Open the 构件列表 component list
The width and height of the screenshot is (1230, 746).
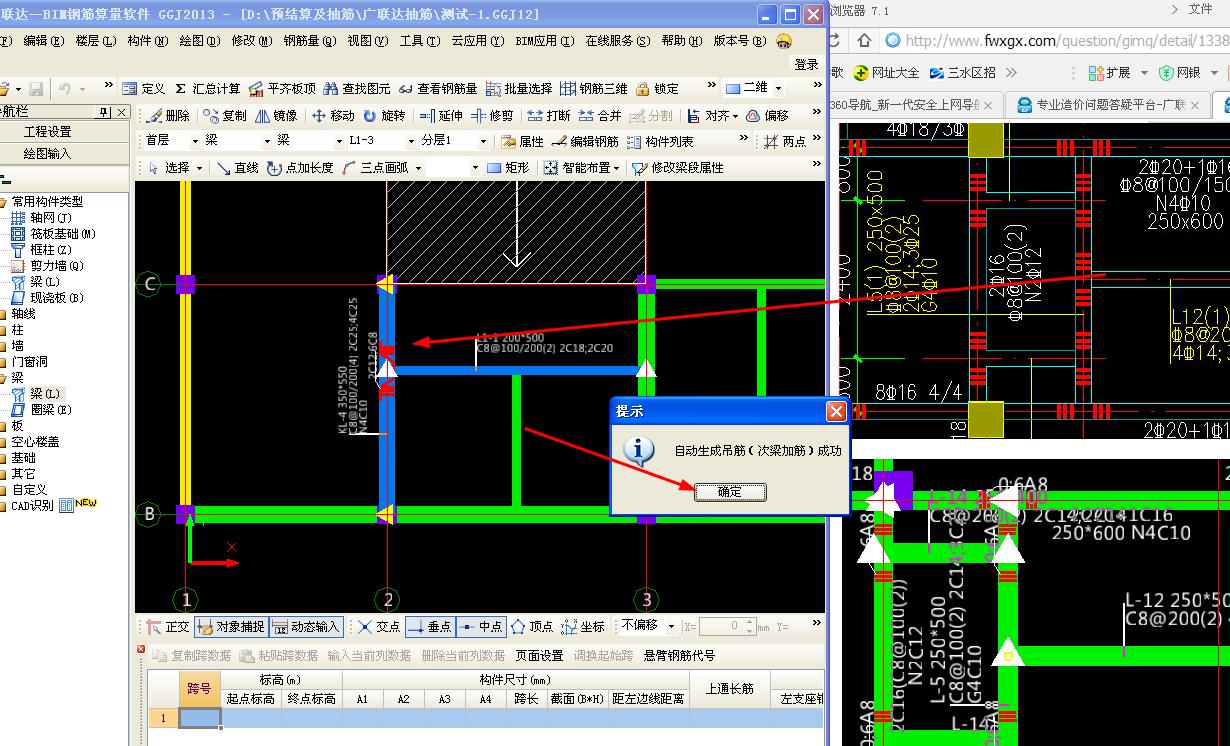pos(660,142)
